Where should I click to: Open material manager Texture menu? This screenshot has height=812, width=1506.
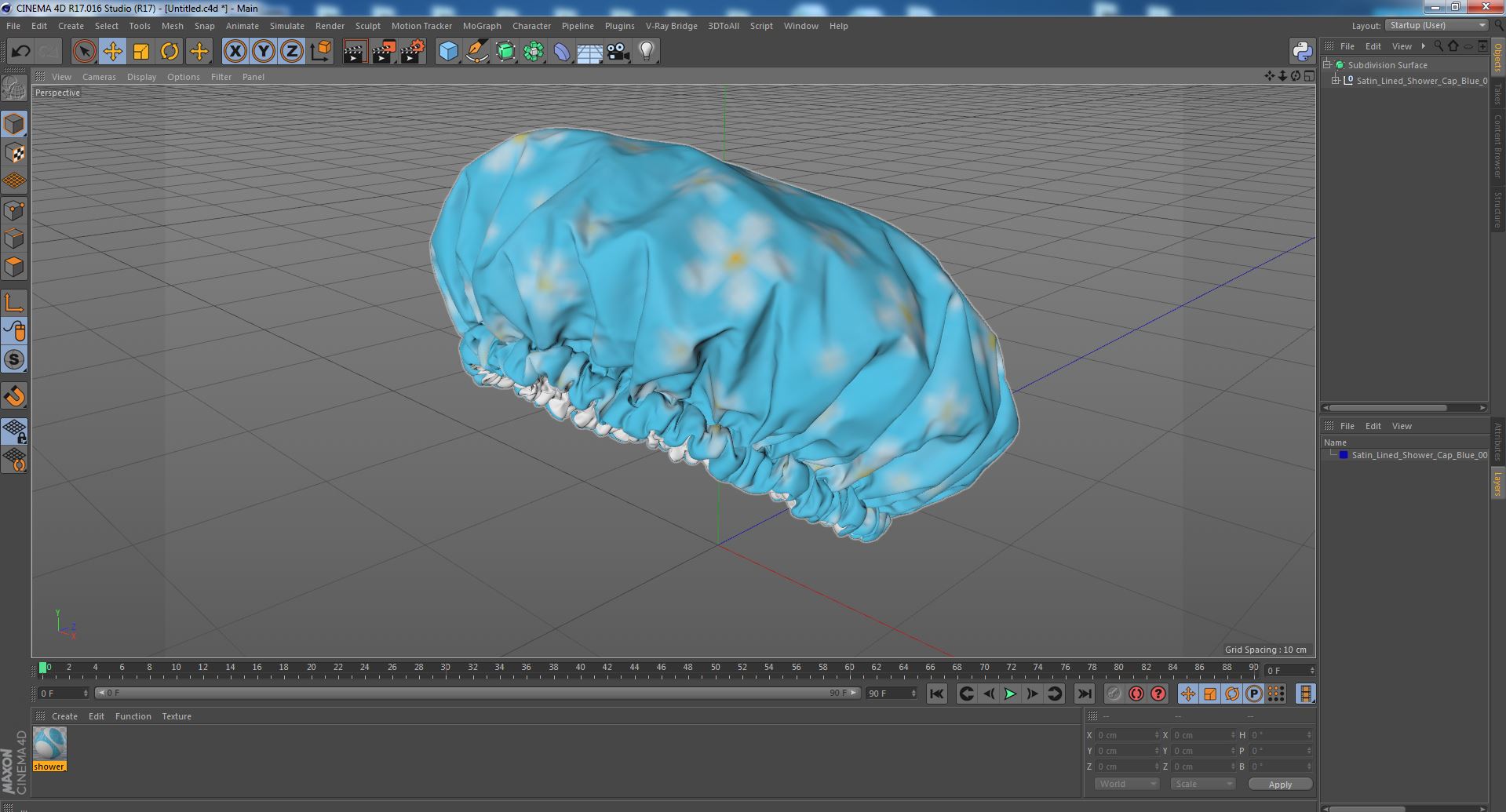click(x=177, y=716)
